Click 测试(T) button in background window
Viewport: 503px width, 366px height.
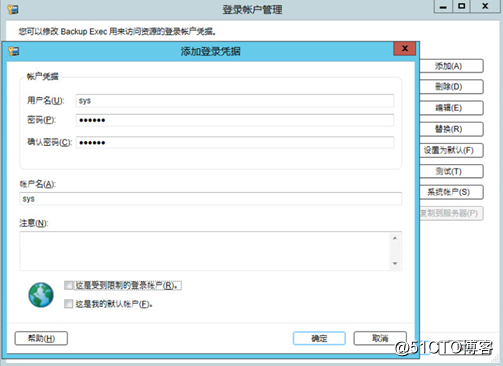click(x=451, y=171)
